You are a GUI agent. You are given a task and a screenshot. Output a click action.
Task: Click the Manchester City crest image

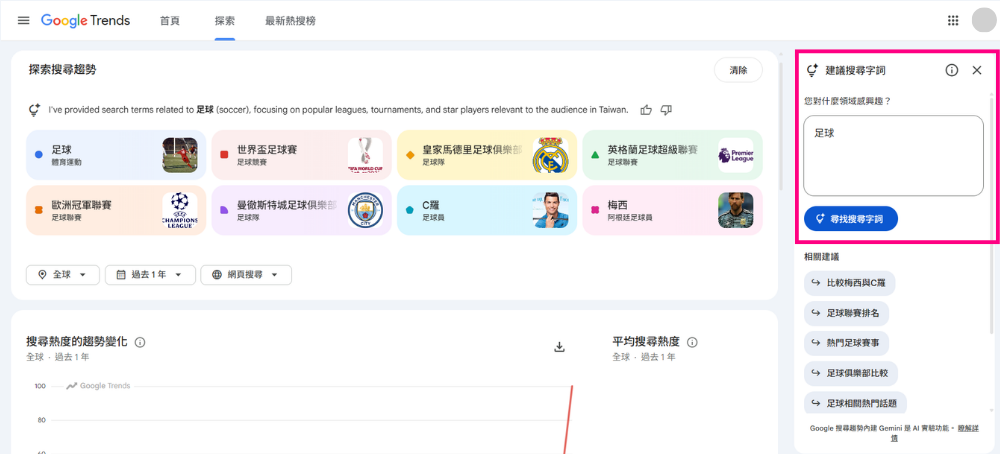pos(365,210)
